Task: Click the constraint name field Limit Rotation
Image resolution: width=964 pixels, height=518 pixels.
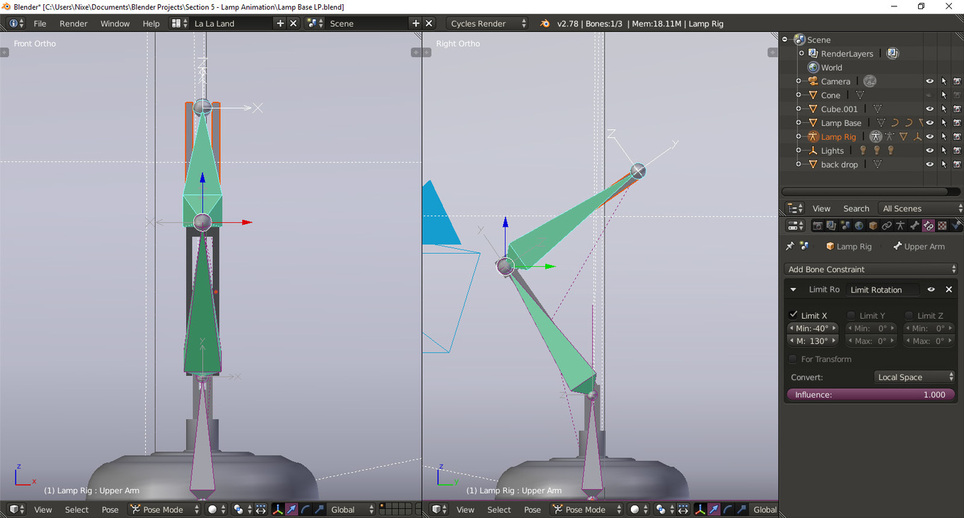Action: pos(883,289)
